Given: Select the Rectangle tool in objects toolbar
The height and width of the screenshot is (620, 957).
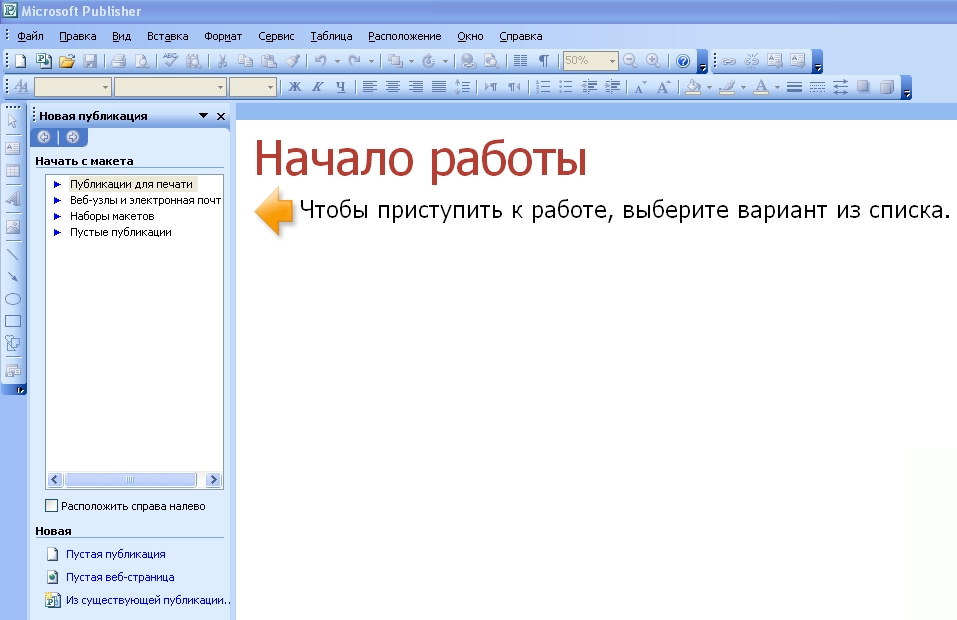Looking at the screenshot, I should (12, 321).
